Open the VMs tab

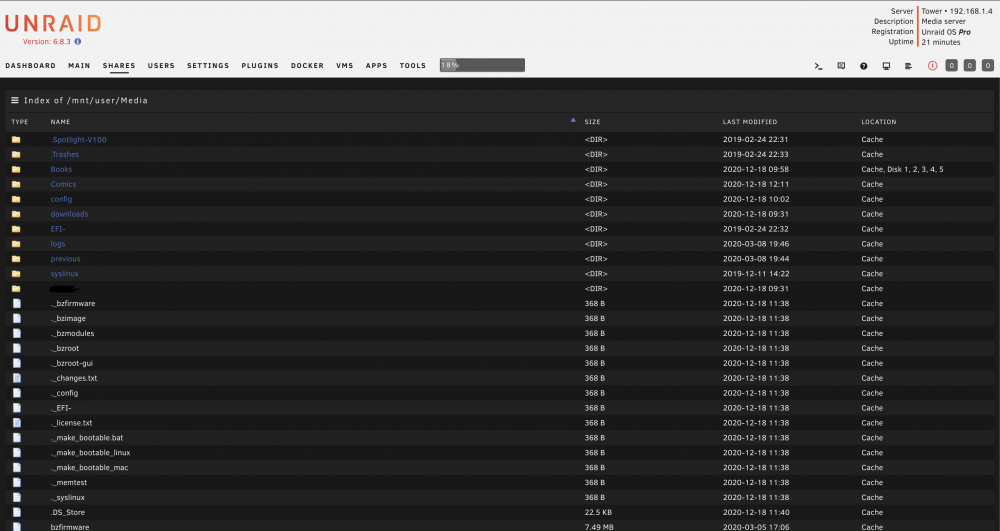click(345, 66)
